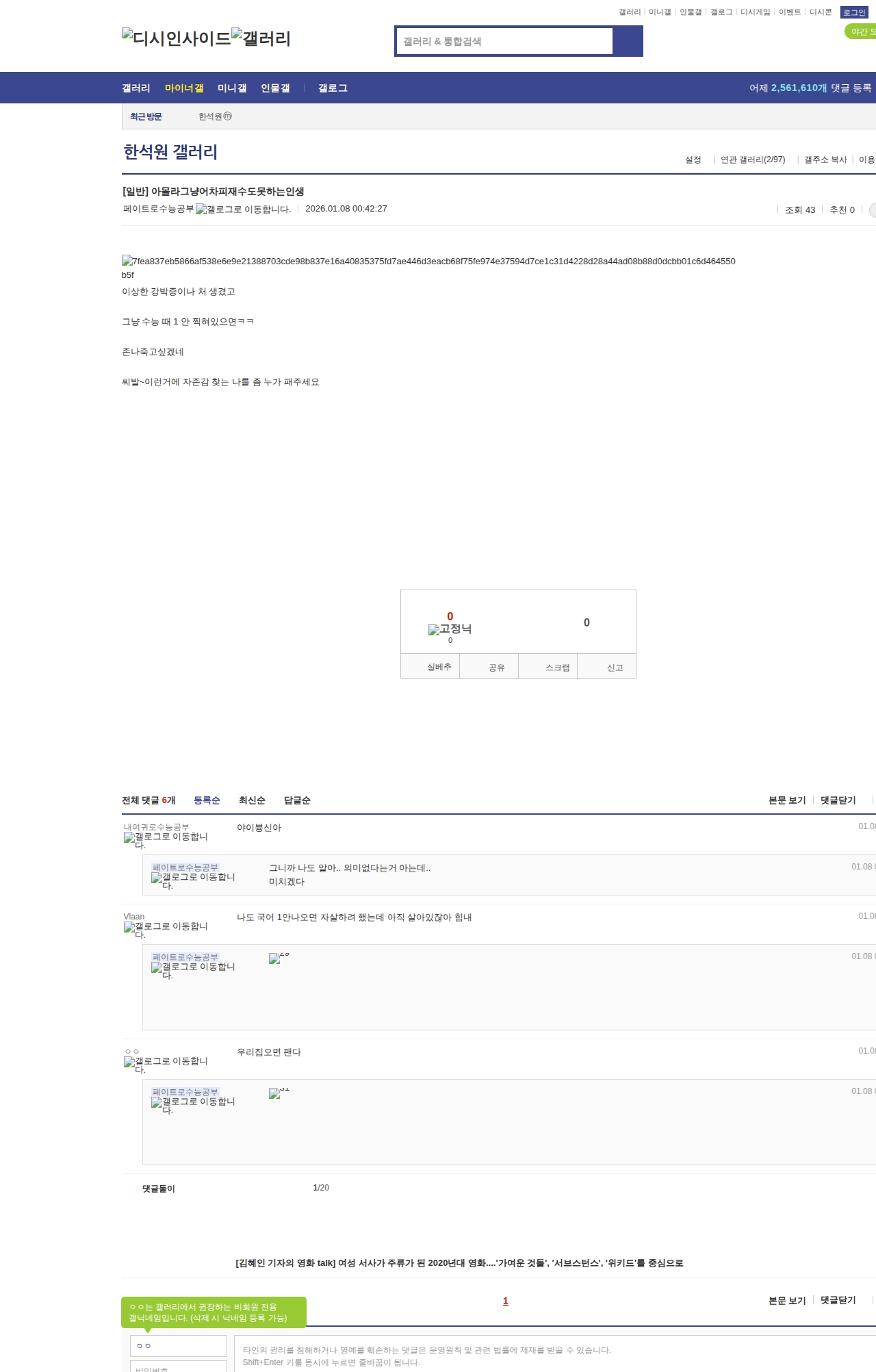Click the 디시인사이드 logo image
Viewport: 876px width, 1372px height.
pyautogui.click(x=177, y=38)
